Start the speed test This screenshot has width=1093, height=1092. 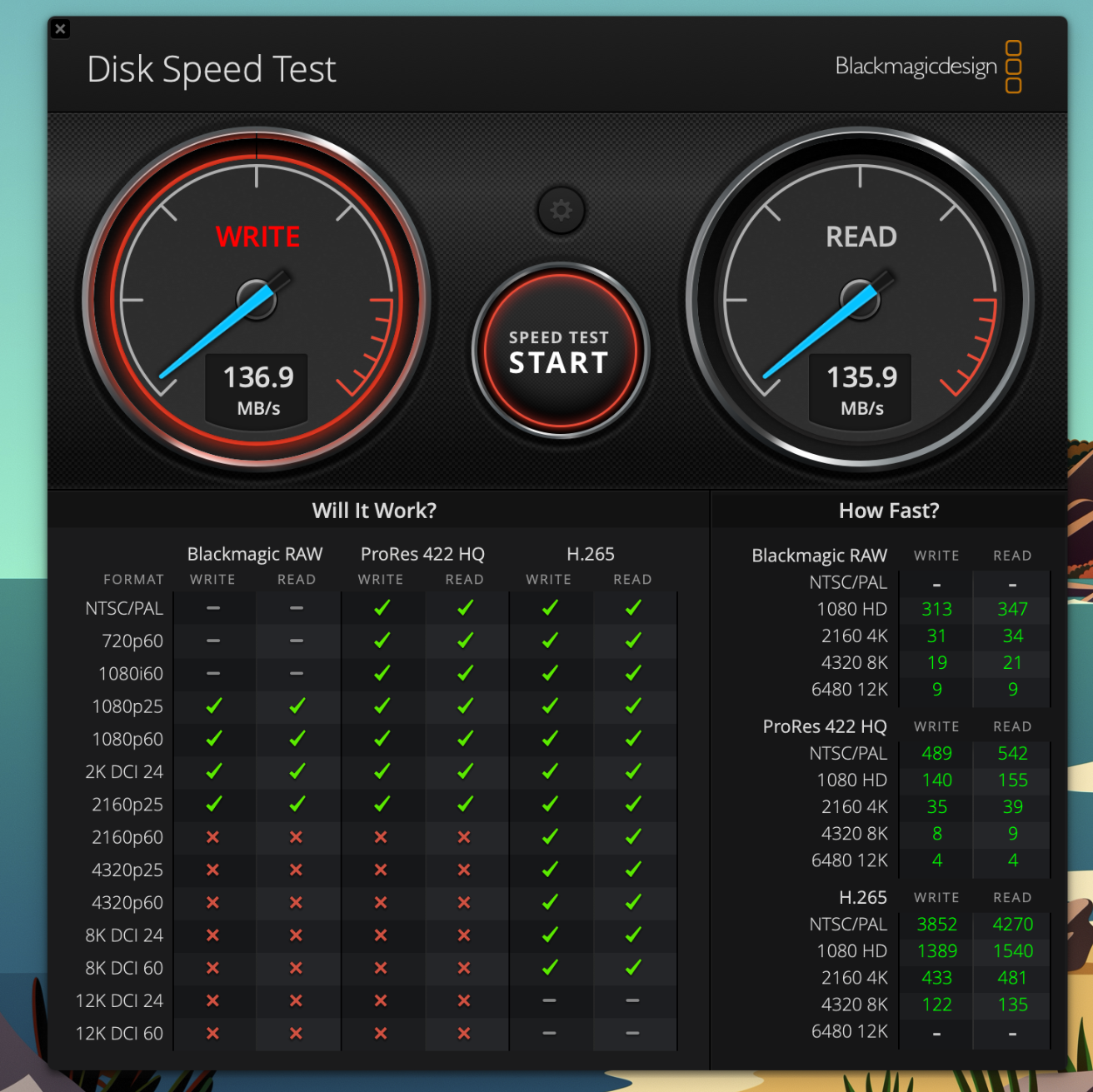(560, 351)
